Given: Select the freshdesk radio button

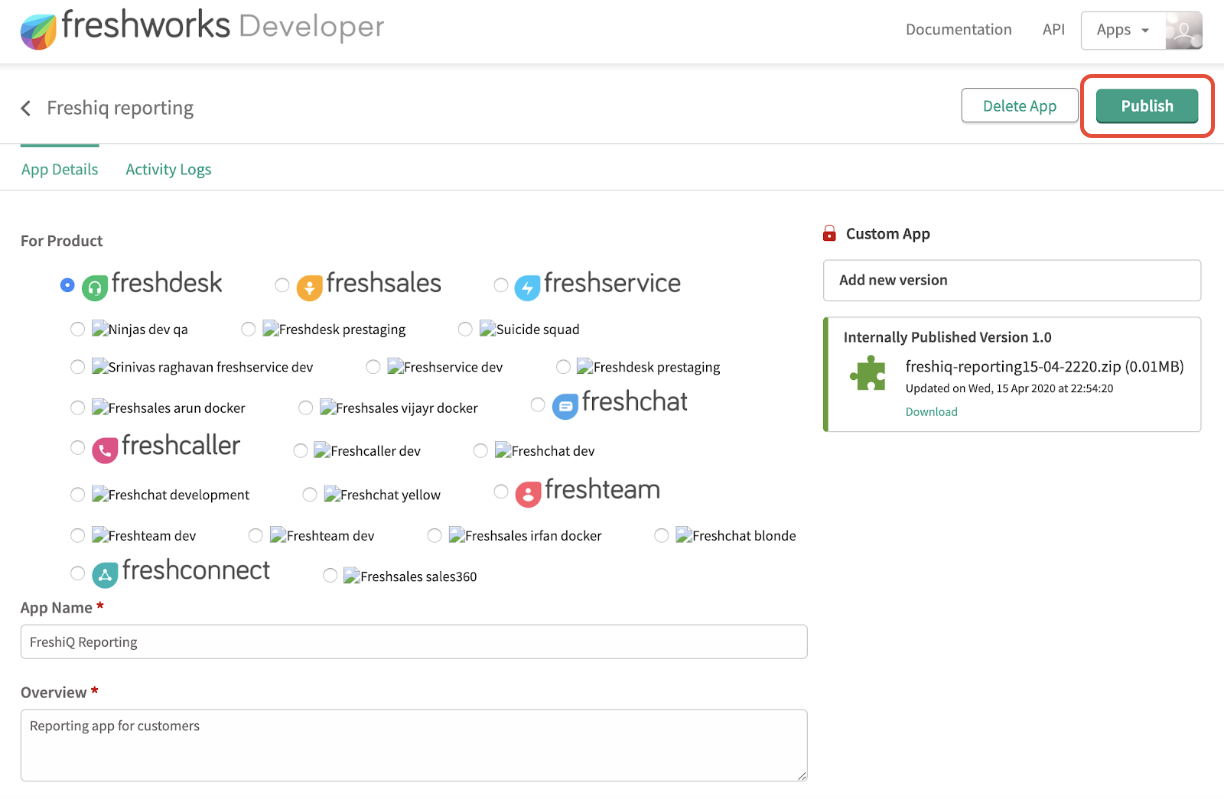Looking at the screenshot, I should (x=67, y=285).
